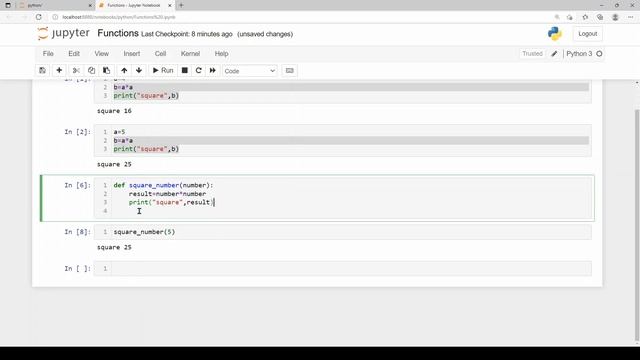Screen dimensions: 640x360
Task: Open the command palette keyboard icon
Action: click(x=289, y=71)
